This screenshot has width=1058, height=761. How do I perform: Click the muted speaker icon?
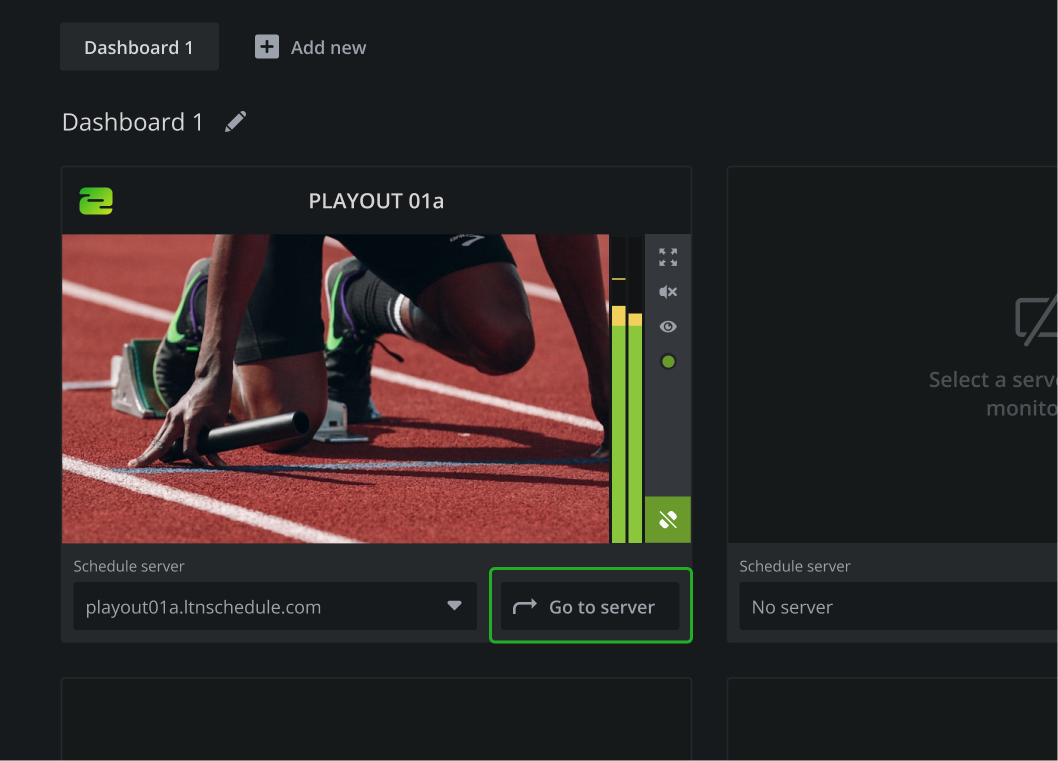[668, 292]
